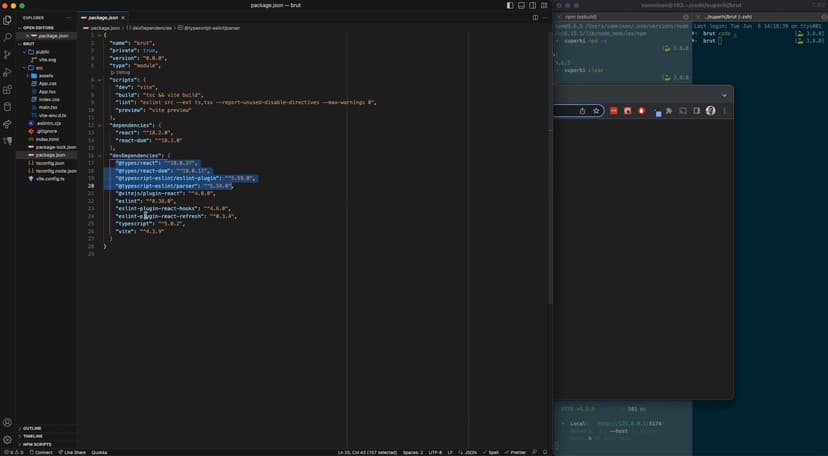The height and width of the screenshot is (456, 828).
Task: Toggle the bottom panel layout button
Action: [x=521, y=5]
